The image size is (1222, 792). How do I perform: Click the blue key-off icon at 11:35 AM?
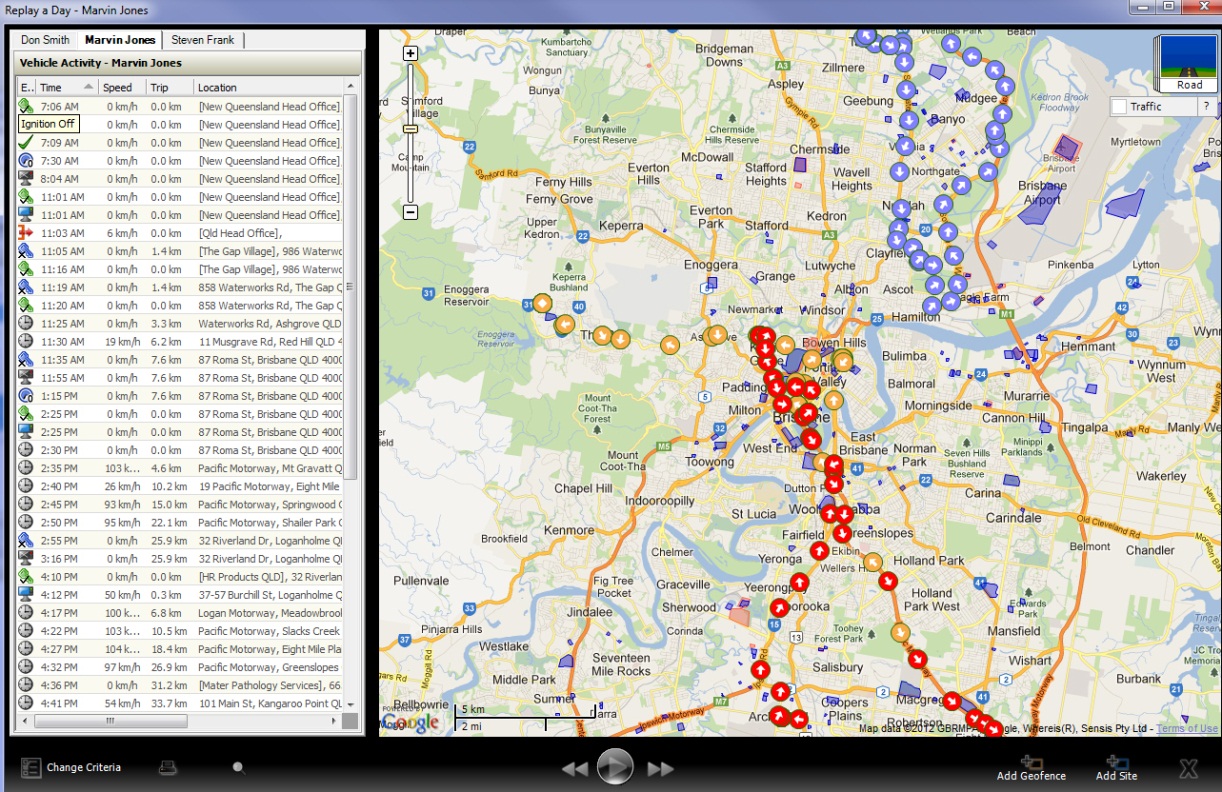click(x=27, y=359)
